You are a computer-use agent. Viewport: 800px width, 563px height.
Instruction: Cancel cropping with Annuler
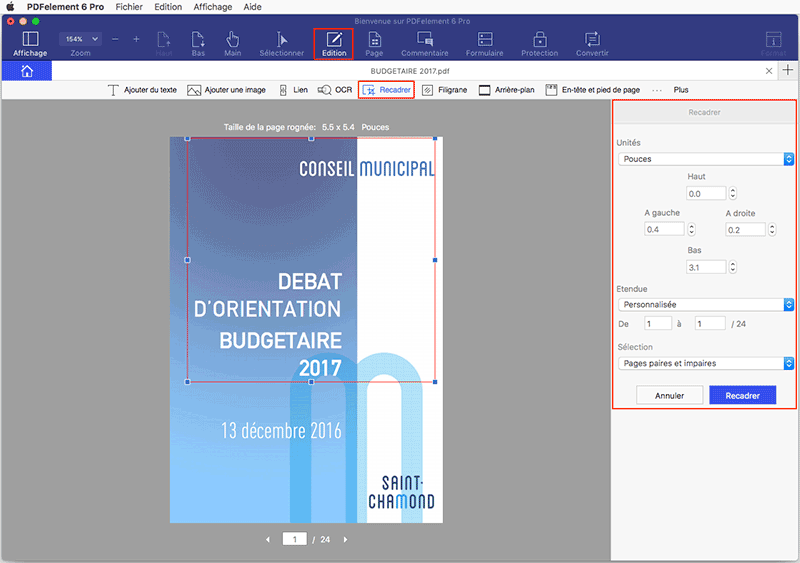click(x=669, y=396)
